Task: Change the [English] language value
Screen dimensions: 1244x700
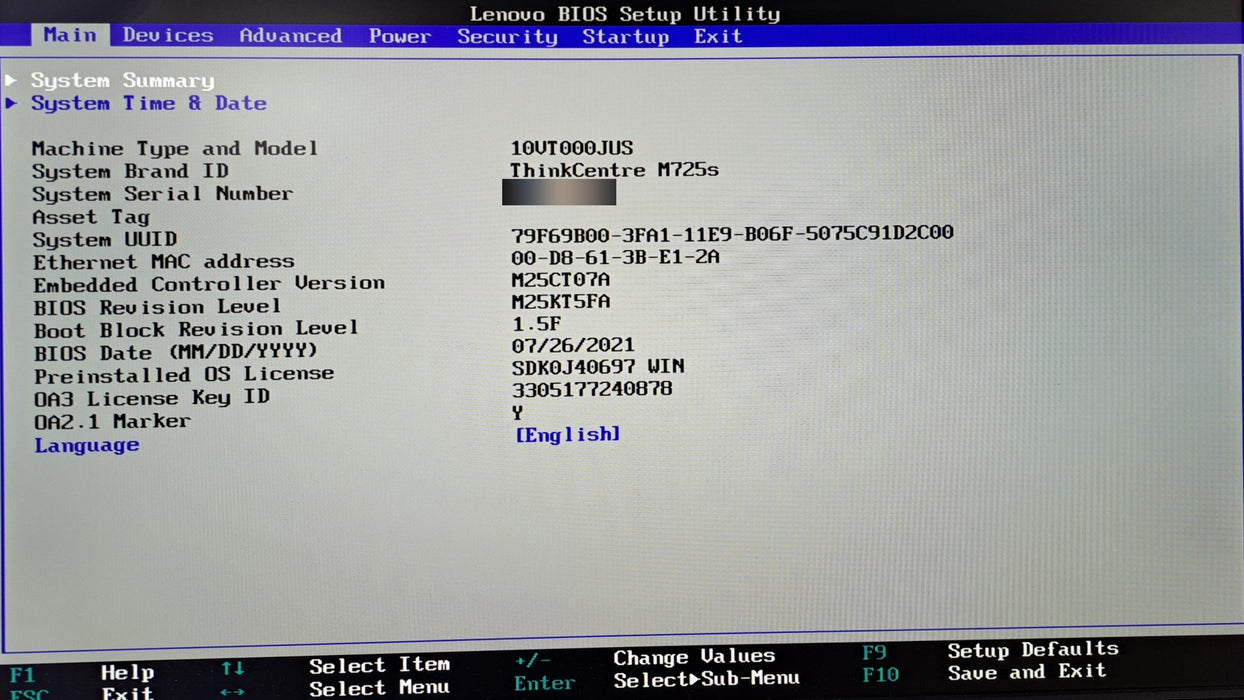Action: pyautogui.click(x=567, y=434)
